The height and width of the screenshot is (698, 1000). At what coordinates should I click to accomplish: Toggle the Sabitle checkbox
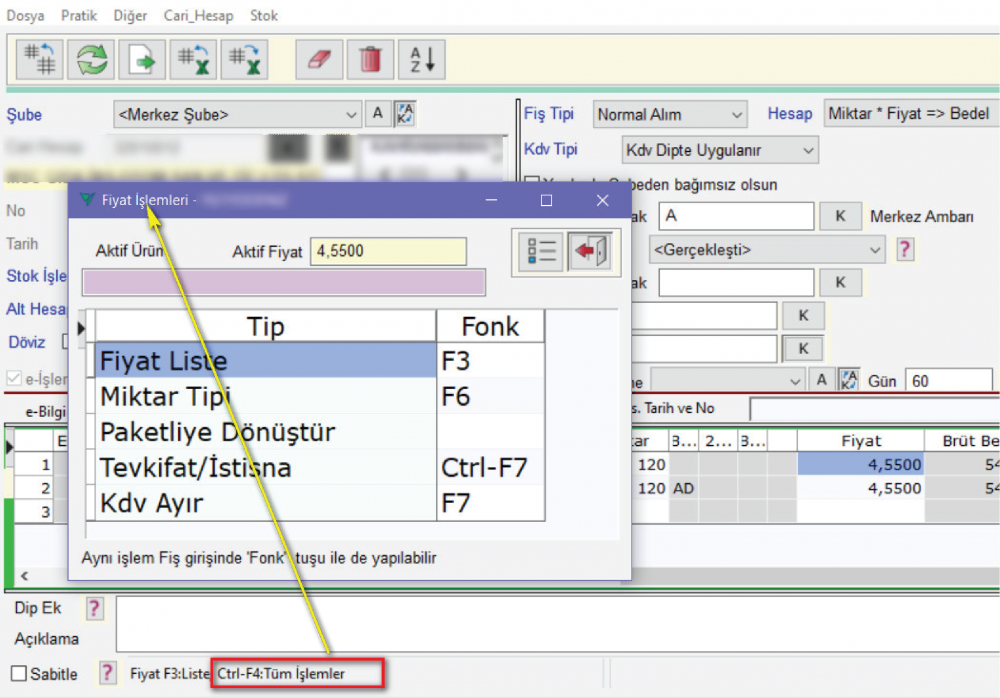19,674
